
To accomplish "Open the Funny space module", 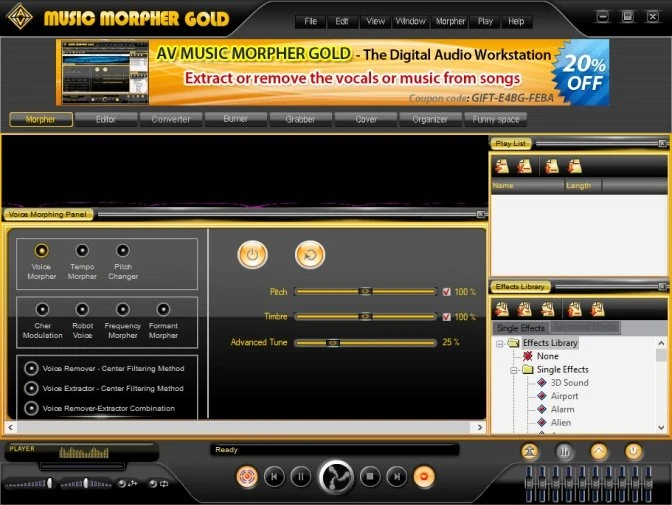I will point(496,119).
